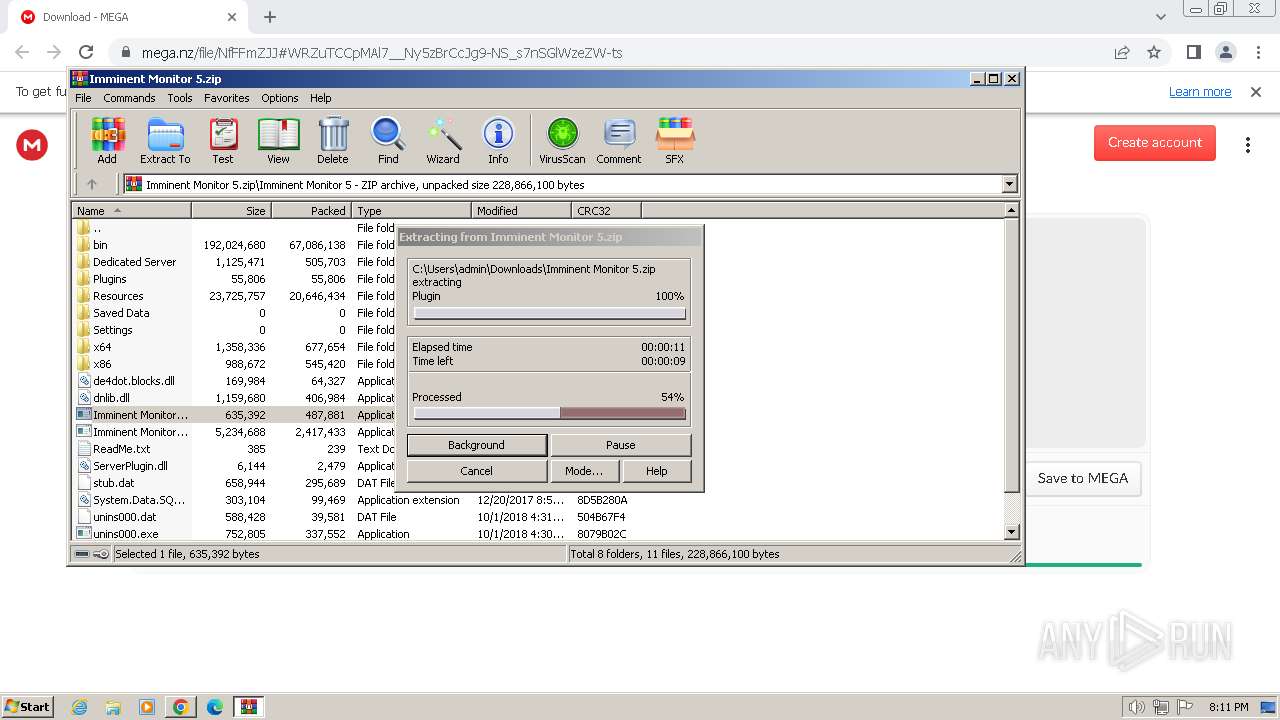Screen dimensions: 1280x720
Task: Click the SFX toolbar icon
Action: point(675,140)
